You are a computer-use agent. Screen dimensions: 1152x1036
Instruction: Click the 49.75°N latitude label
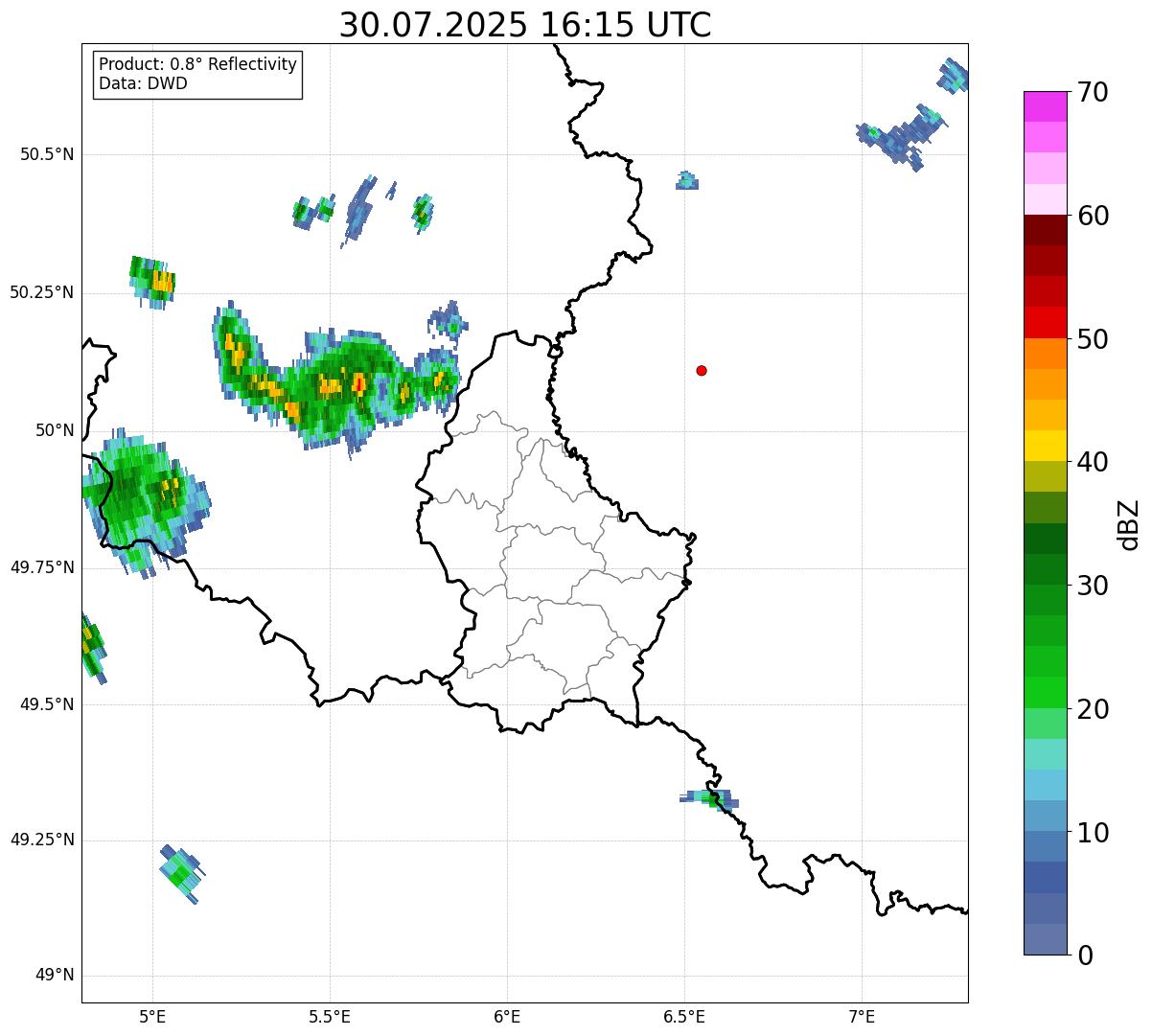[42, 567]
